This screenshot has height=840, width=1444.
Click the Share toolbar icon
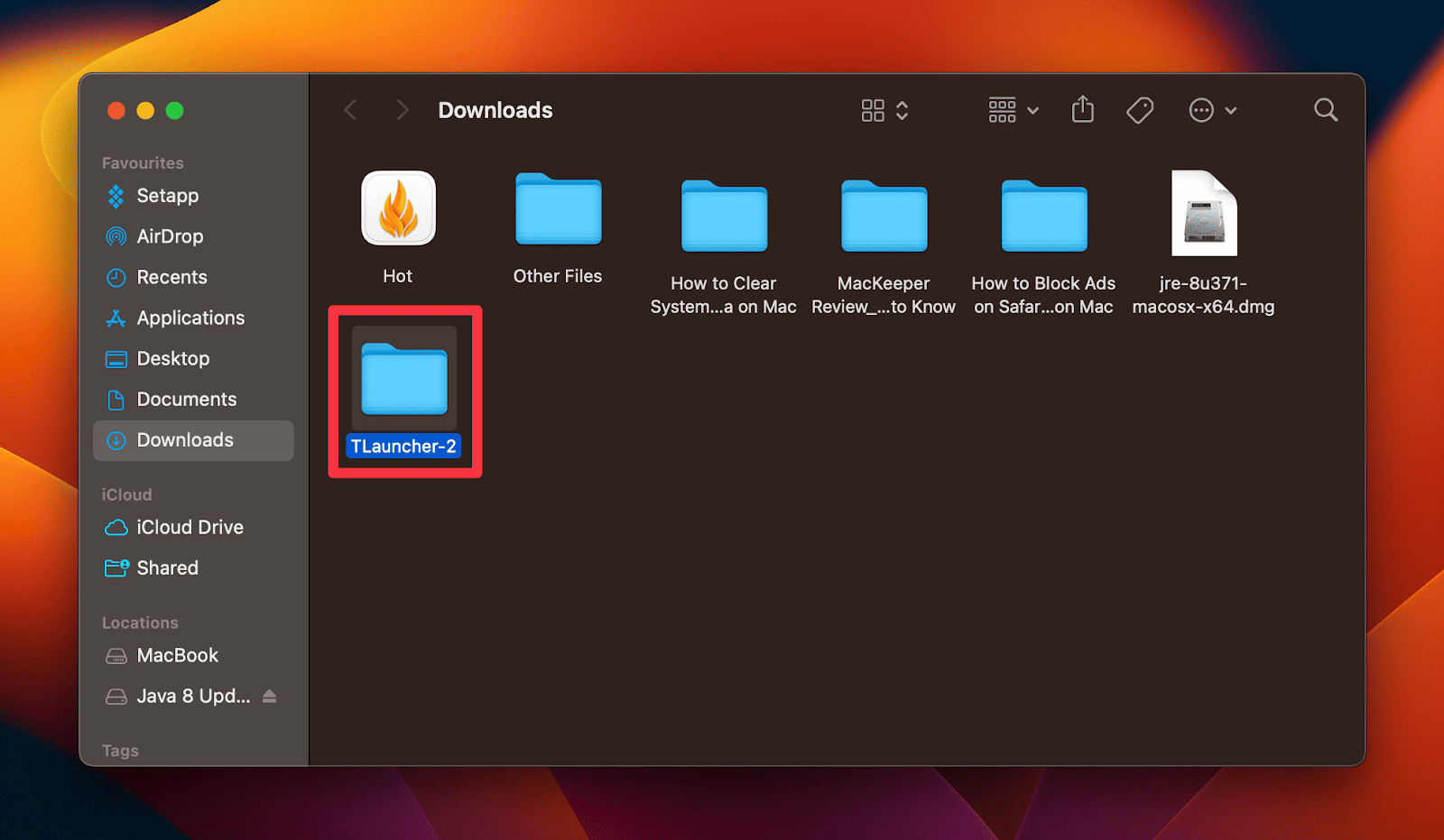(x=1083, y=109)
